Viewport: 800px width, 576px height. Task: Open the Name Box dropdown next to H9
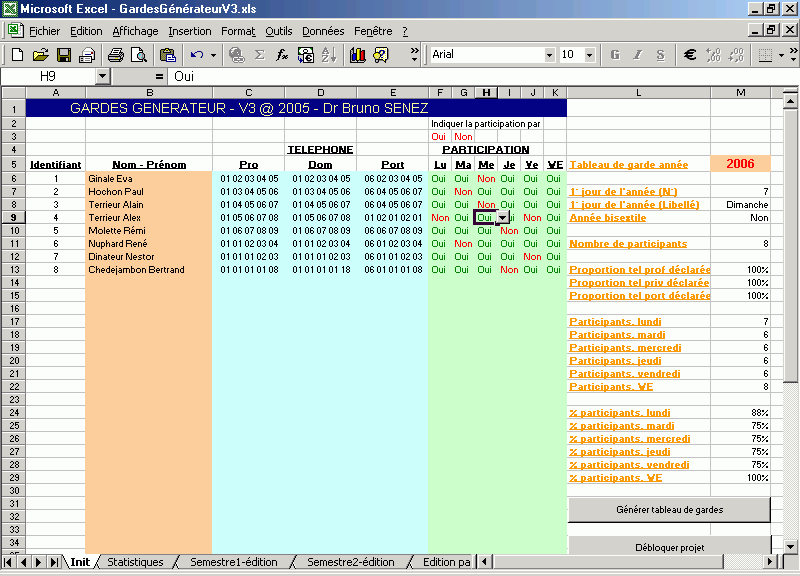tap(103, 77)
